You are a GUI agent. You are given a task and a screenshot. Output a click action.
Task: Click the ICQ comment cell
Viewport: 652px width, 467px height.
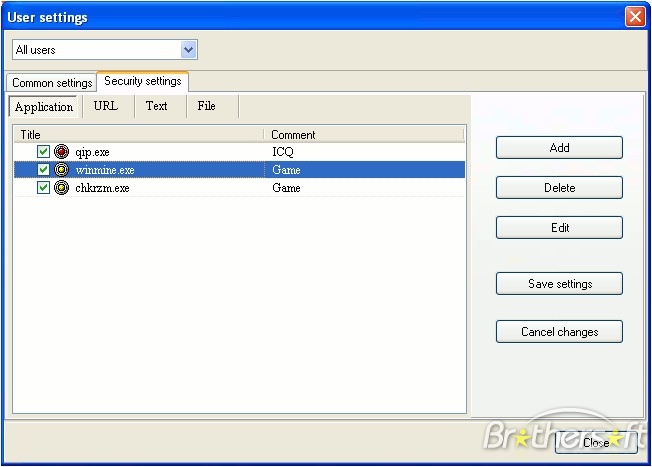283,152
